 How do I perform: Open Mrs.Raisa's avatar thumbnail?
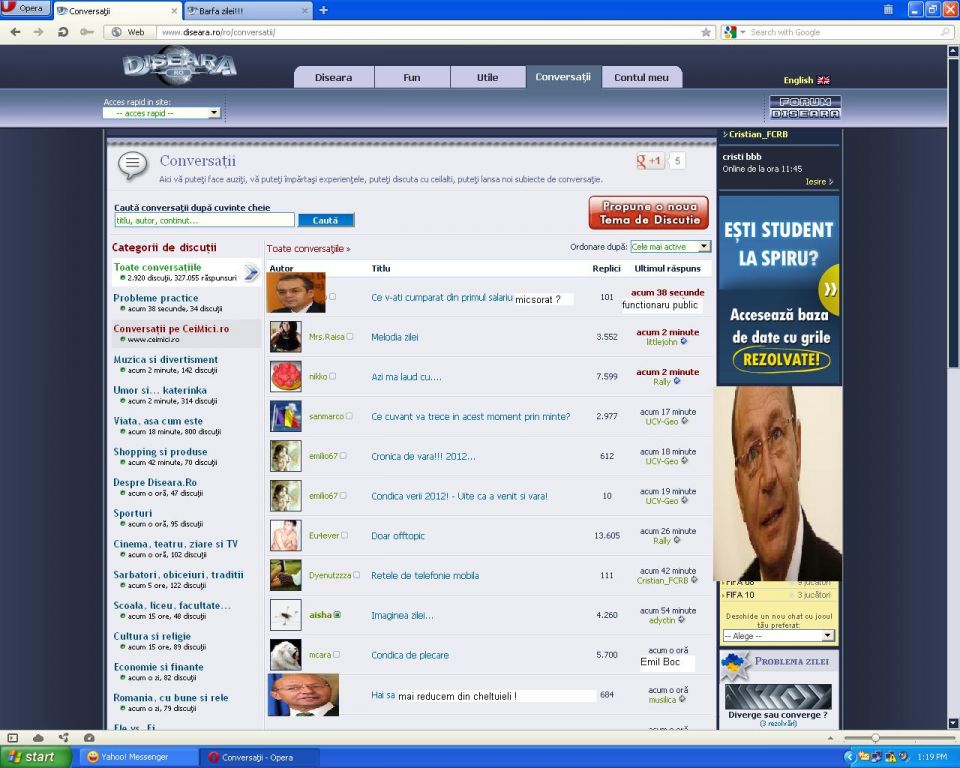pos(286,336)
